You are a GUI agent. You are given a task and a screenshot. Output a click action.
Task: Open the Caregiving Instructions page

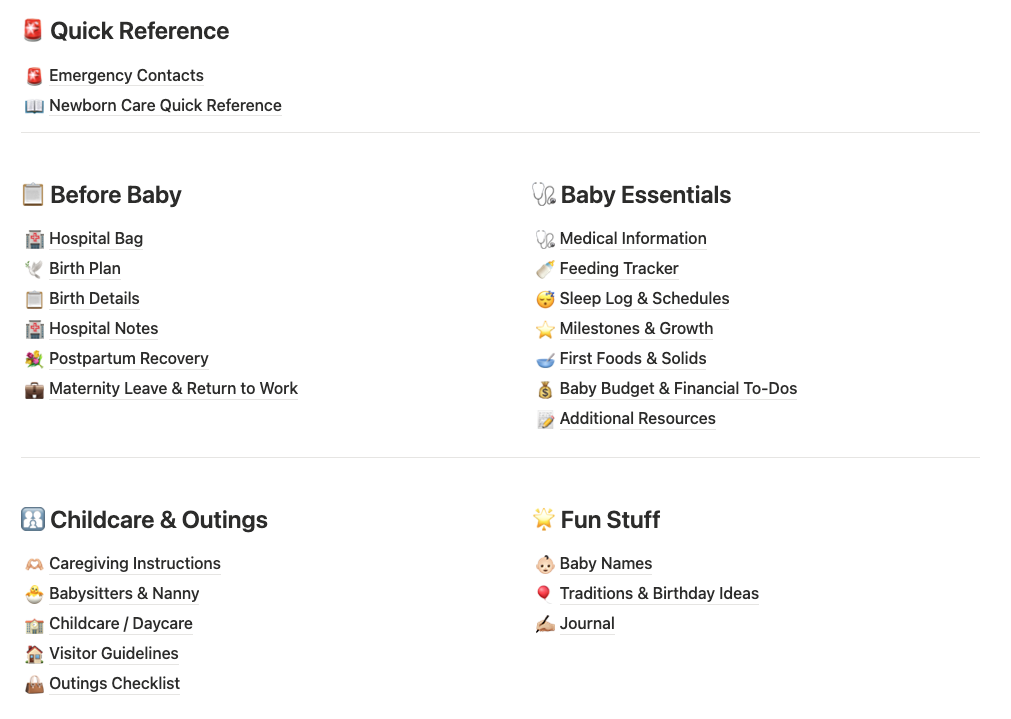click(135, 564)
